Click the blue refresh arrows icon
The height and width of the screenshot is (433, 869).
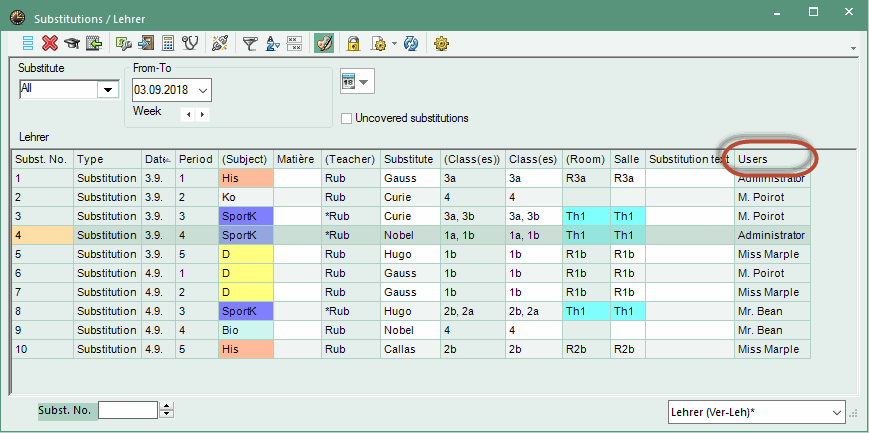(x=410, y=43)
